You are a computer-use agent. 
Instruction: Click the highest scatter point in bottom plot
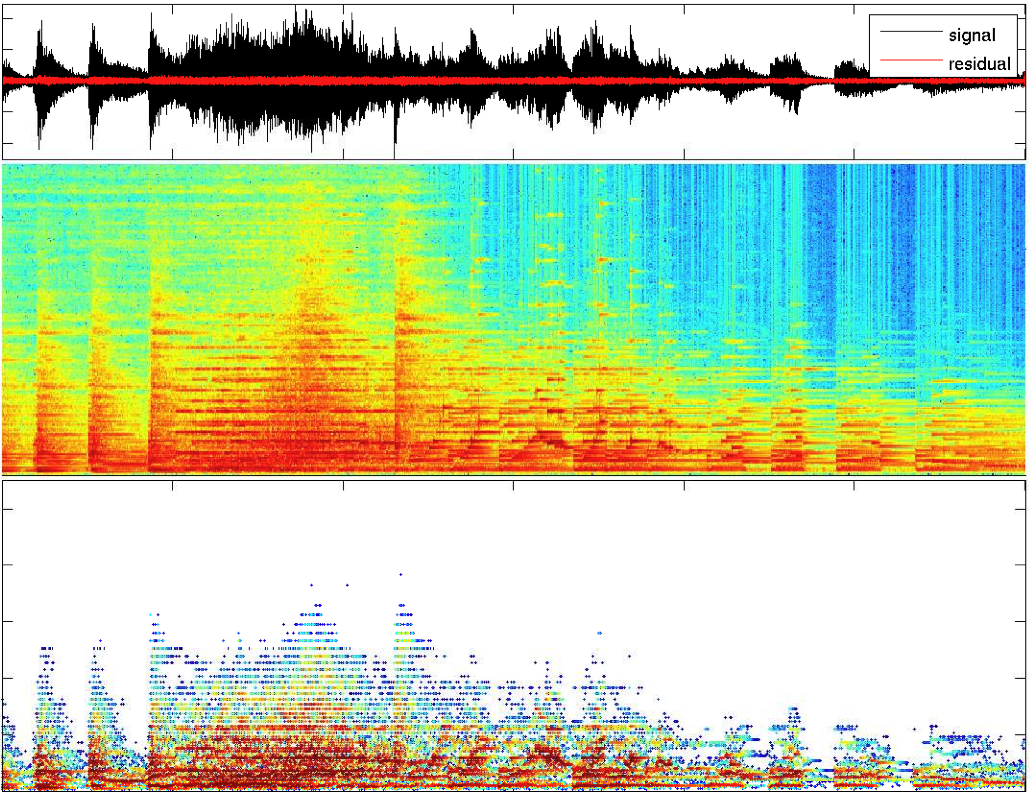(x=401, y=575)
